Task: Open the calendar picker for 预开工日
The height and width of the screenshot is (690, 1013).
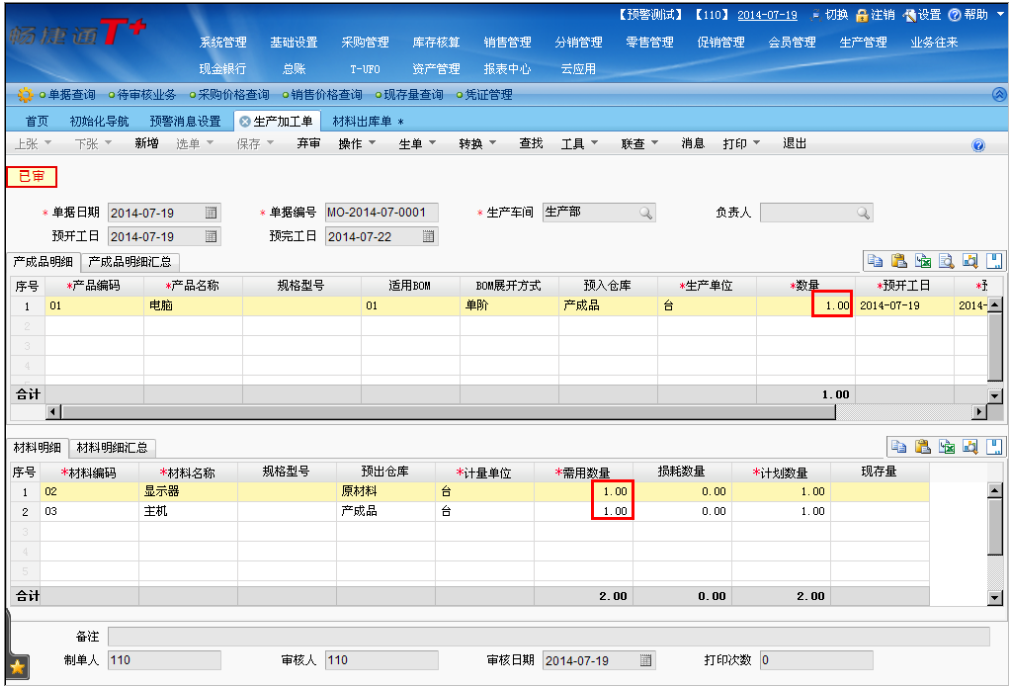Action: pos(211,236)
